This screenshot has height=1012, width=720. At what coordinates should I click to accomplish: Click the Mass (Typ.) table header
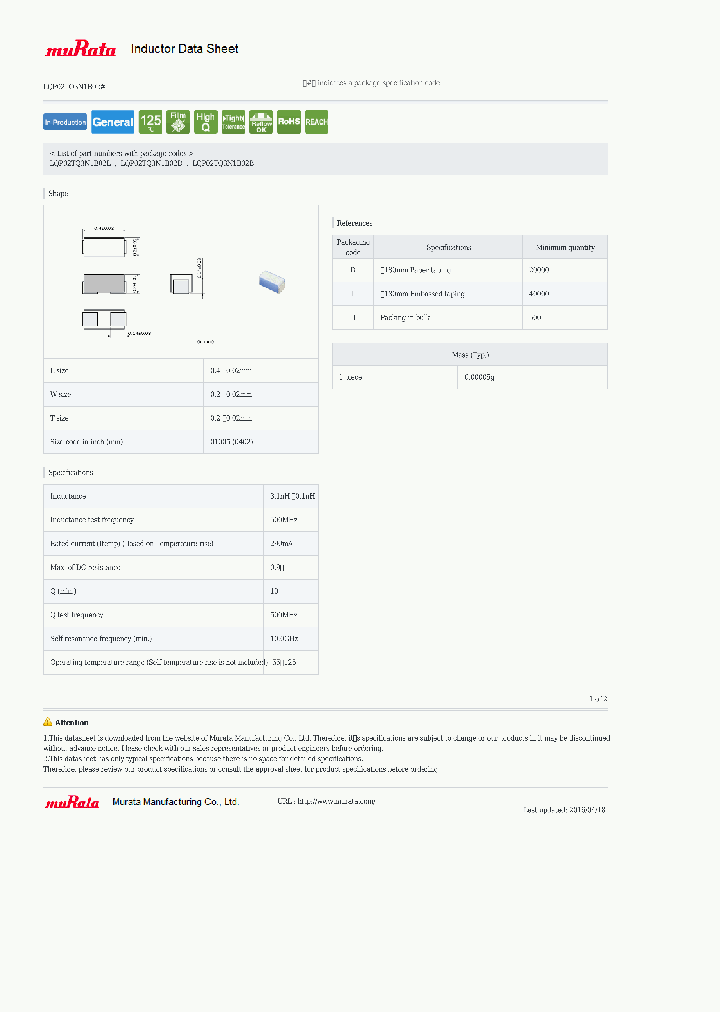470,354
